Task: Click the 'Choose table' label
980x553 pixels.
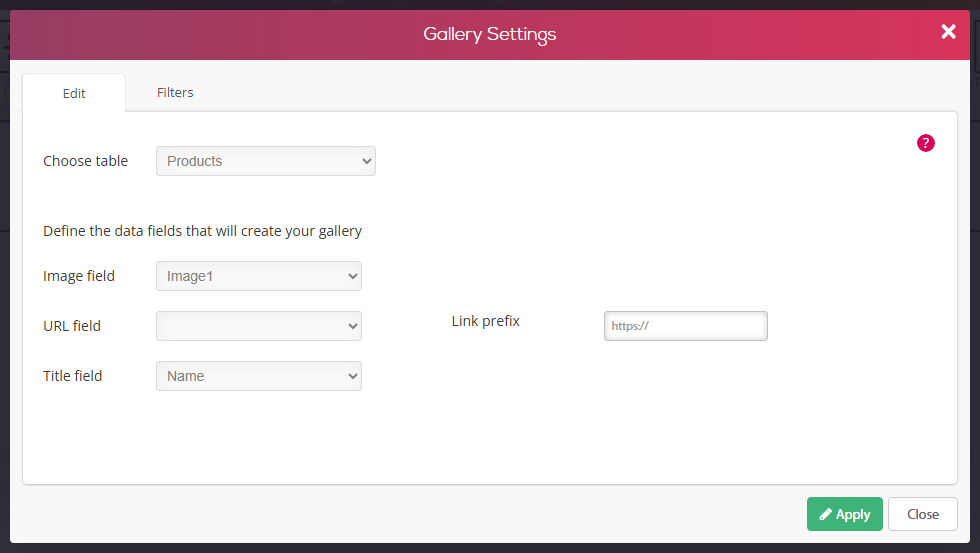Action: 86,161
